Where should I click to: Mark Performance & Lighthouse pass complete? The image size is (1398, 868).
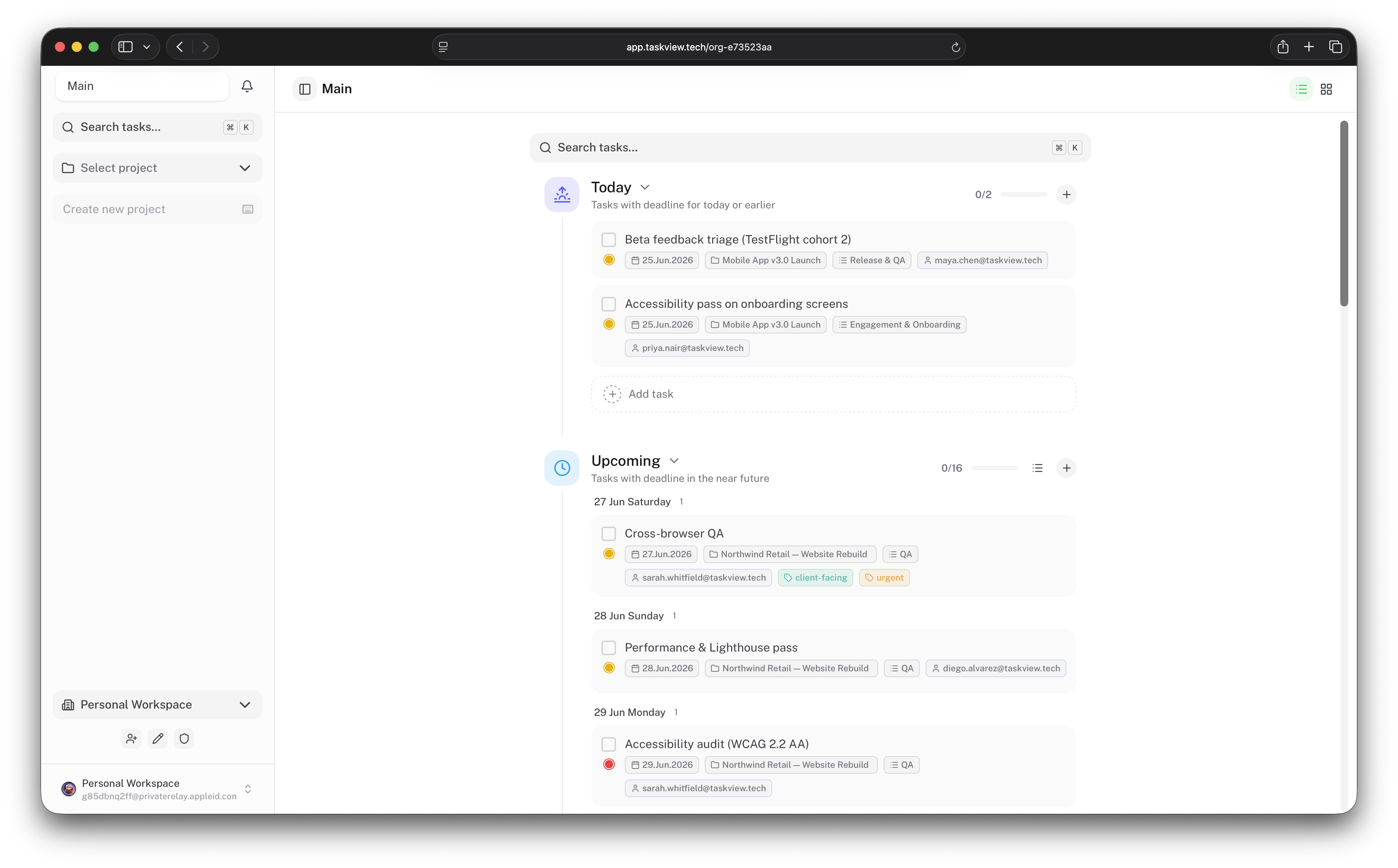608,648
